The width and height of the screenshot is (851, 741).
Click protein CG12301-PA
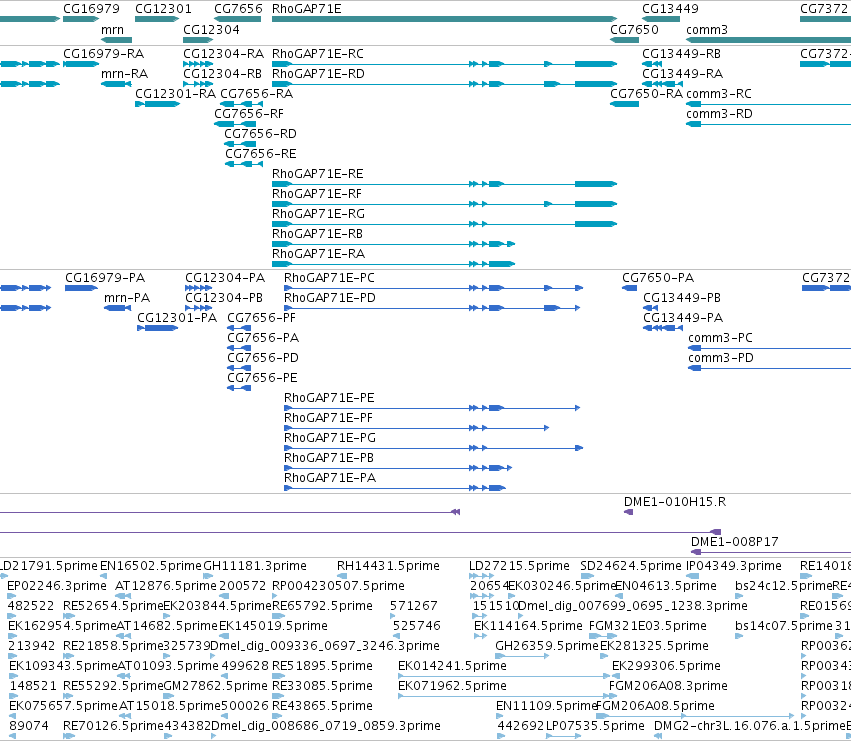tap(177, 319)
